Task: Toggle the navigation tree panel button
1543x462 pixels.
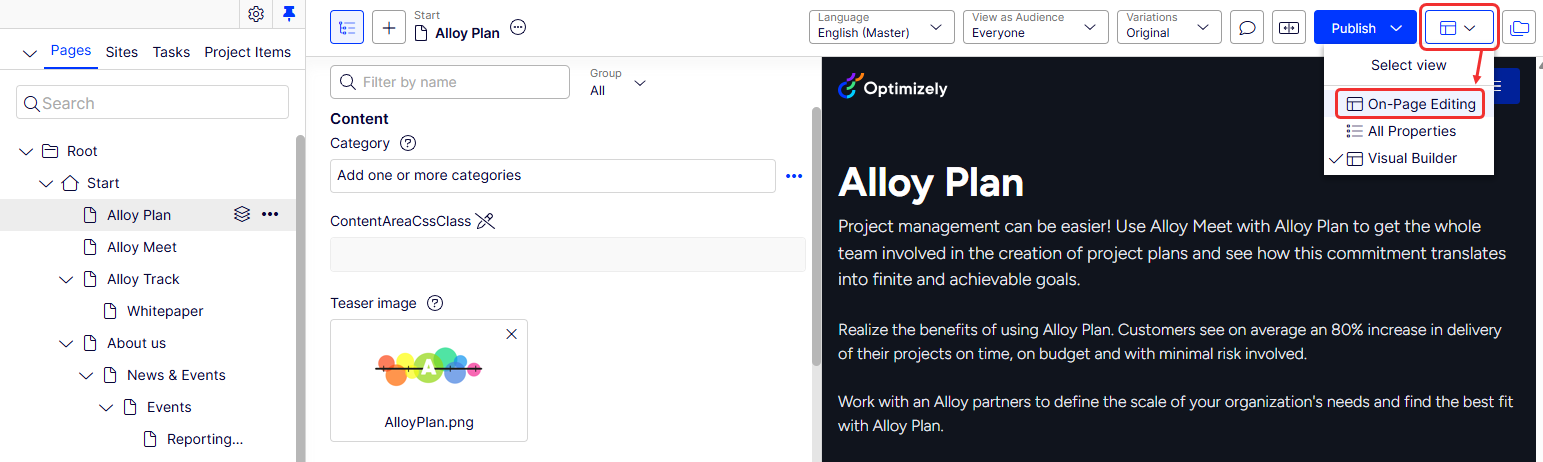Action: (x=347, y=28)
